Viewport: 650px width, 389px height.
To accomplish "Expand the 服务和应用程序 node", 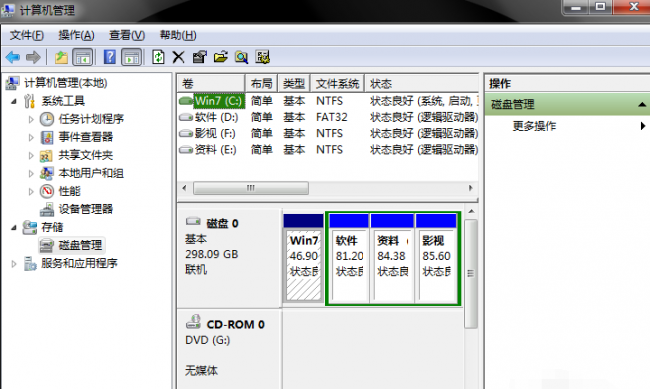I will 14,264.
